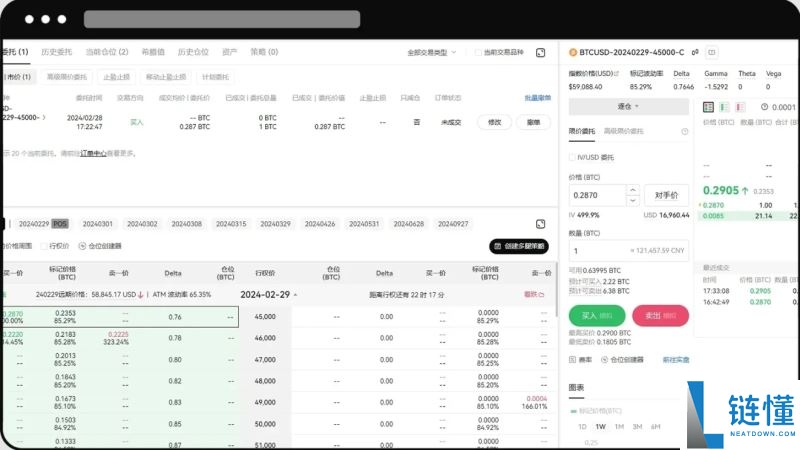This screenshot has width=800, height=450.
Task: Click icon inside create multi-leg strategy button
Action: [x=498, y=246]
